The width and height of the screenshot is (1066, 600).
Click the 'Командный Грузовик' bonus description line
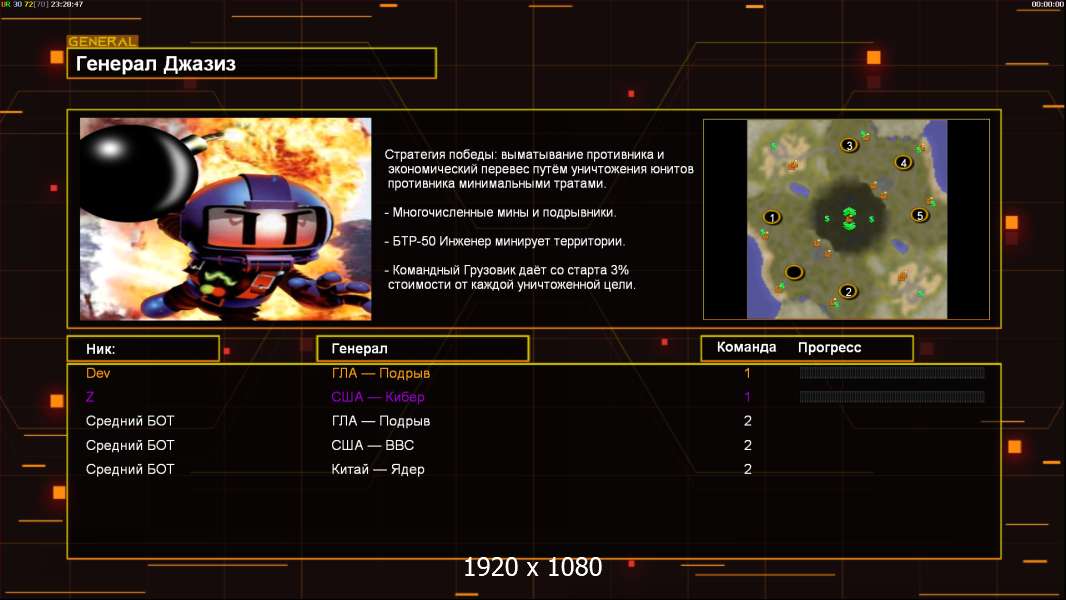pos(510,277)
